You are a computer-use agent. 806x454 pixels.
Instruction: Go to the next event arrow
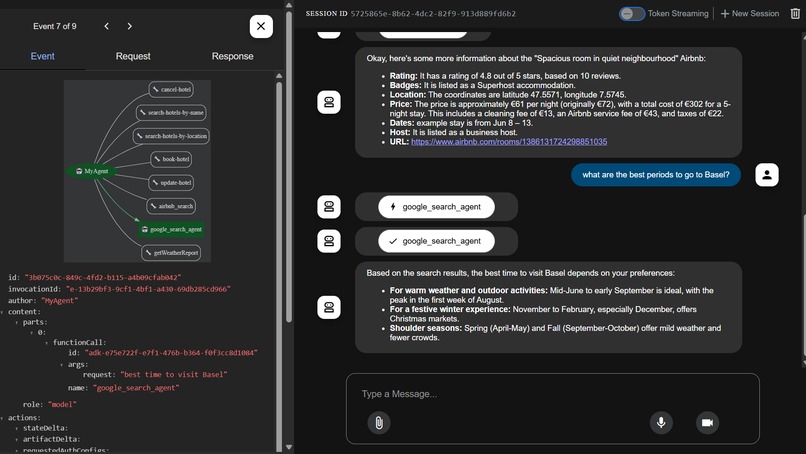point(130,26)
